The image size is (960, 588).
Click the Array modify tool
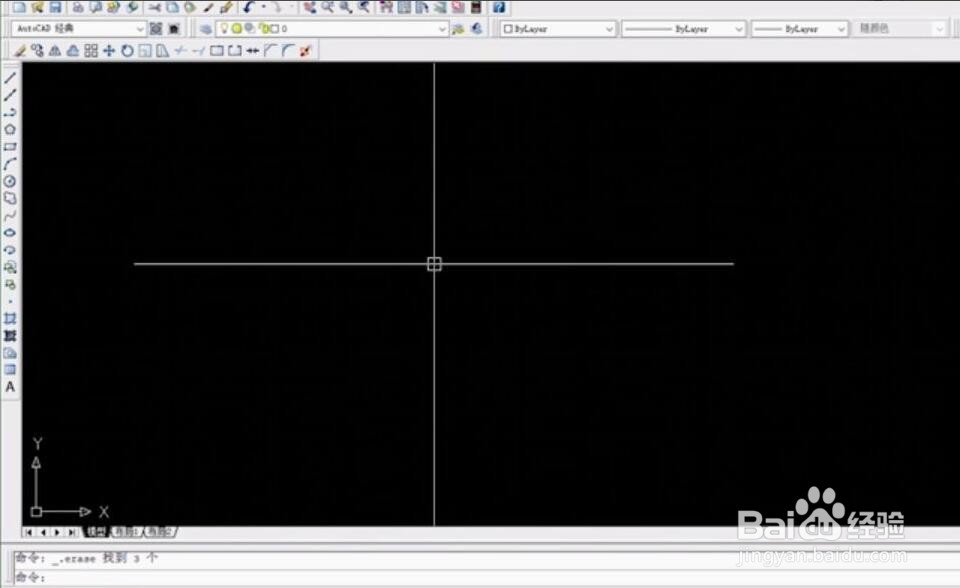pos(91,51)
